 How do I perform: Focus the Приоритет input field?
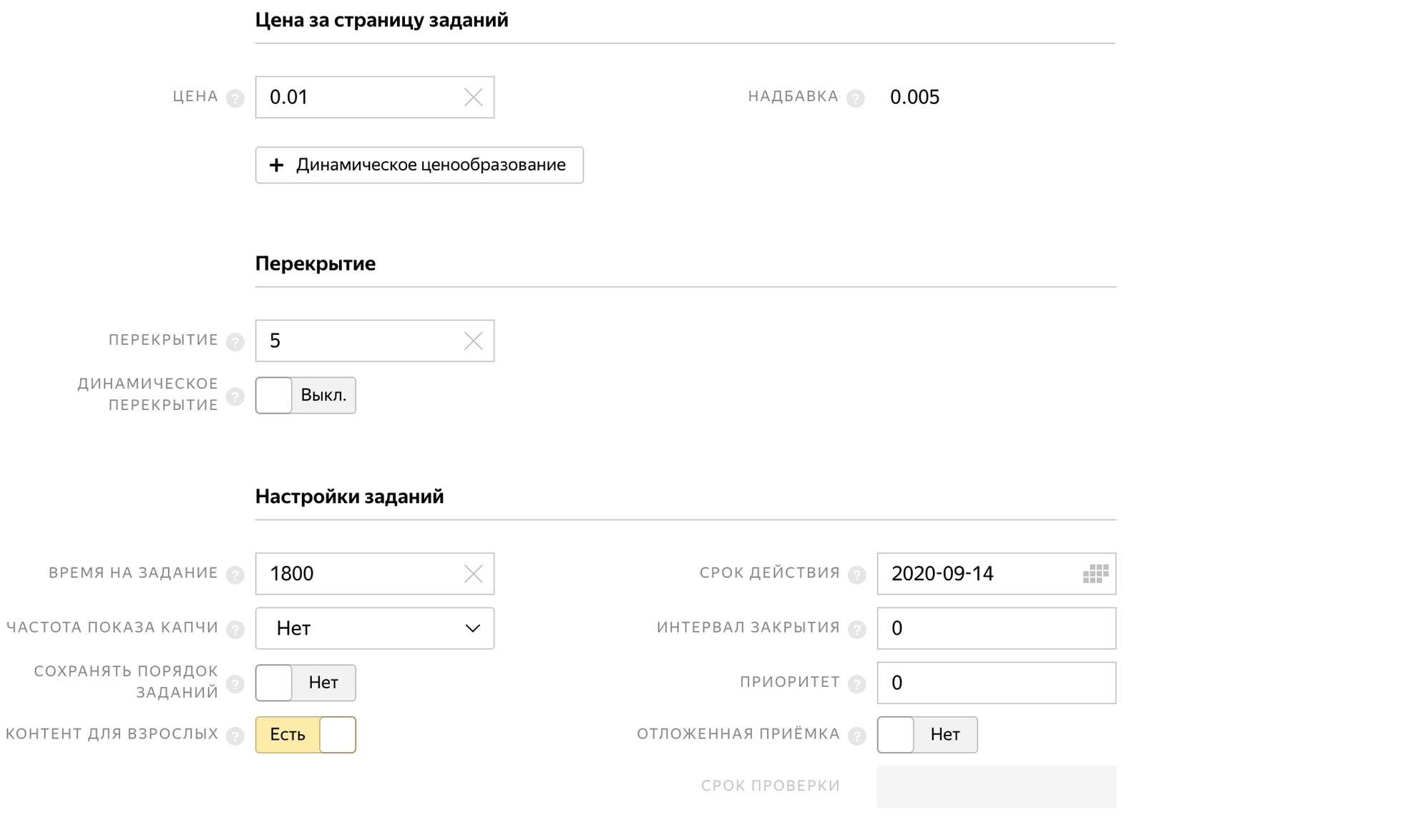pos(996,683)
